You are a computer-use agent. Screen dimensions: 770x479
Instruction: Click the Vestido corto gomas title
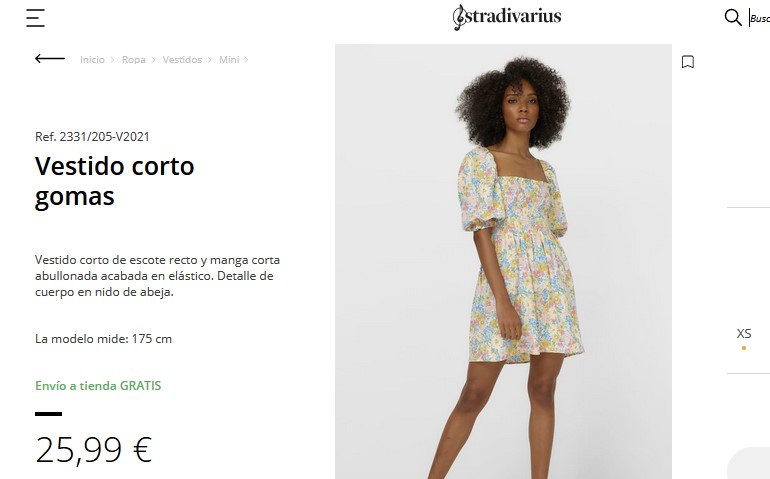pyautogui.click(x=115, y=181)
